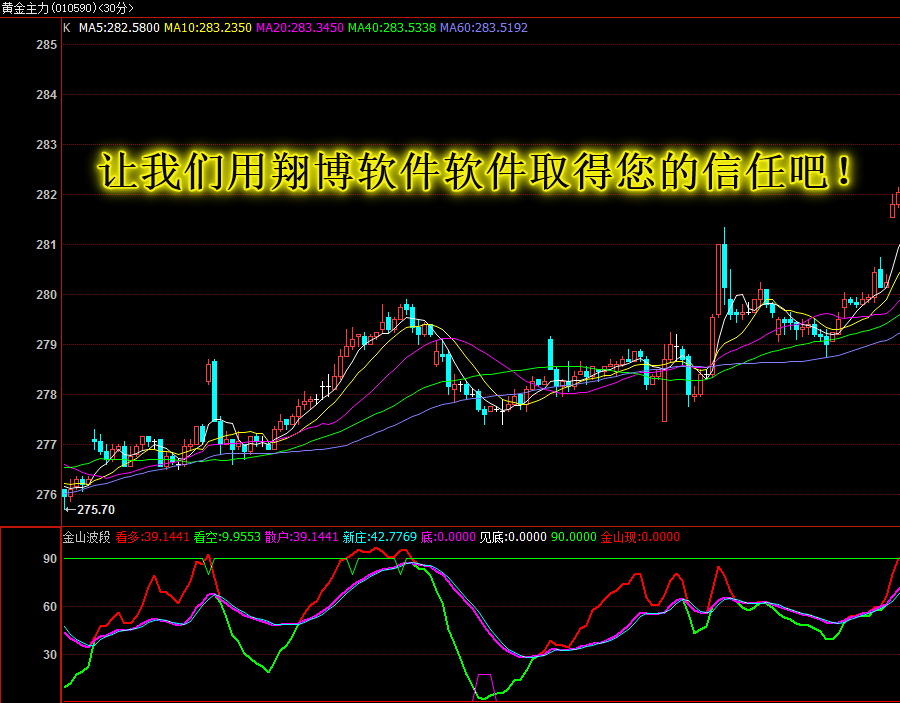Select the MA5:282.5800 indicator label
The height and width of the screenshot is (703, 900).
pos(119,28)
